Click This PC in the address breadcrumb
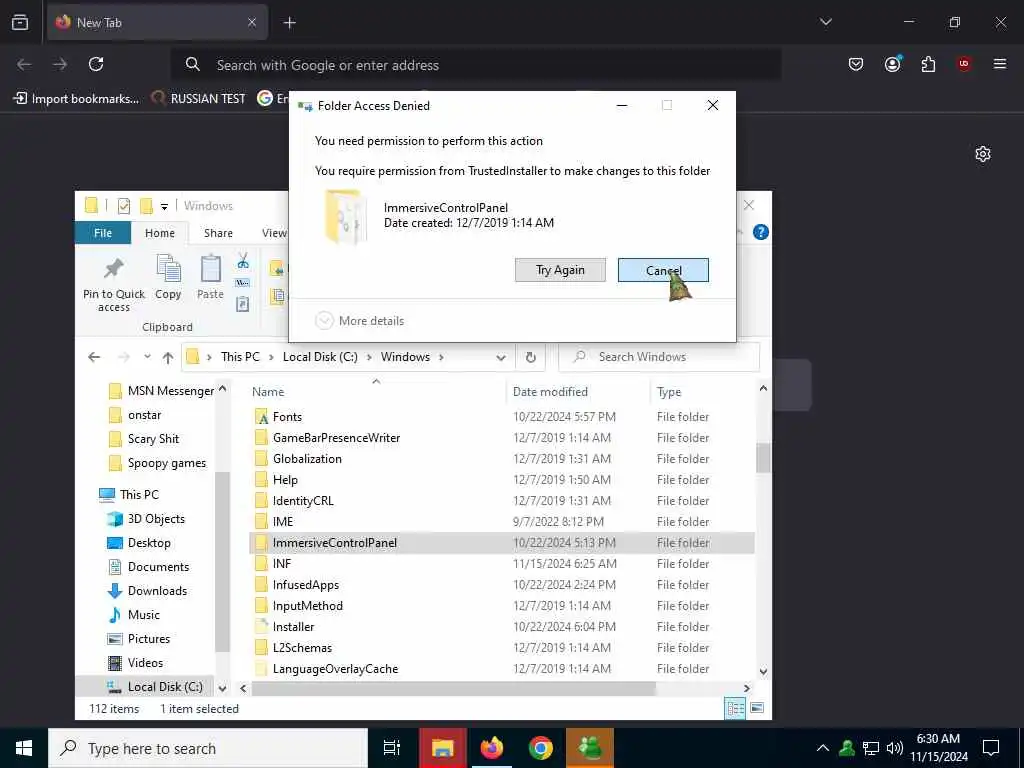 (240, 357)
